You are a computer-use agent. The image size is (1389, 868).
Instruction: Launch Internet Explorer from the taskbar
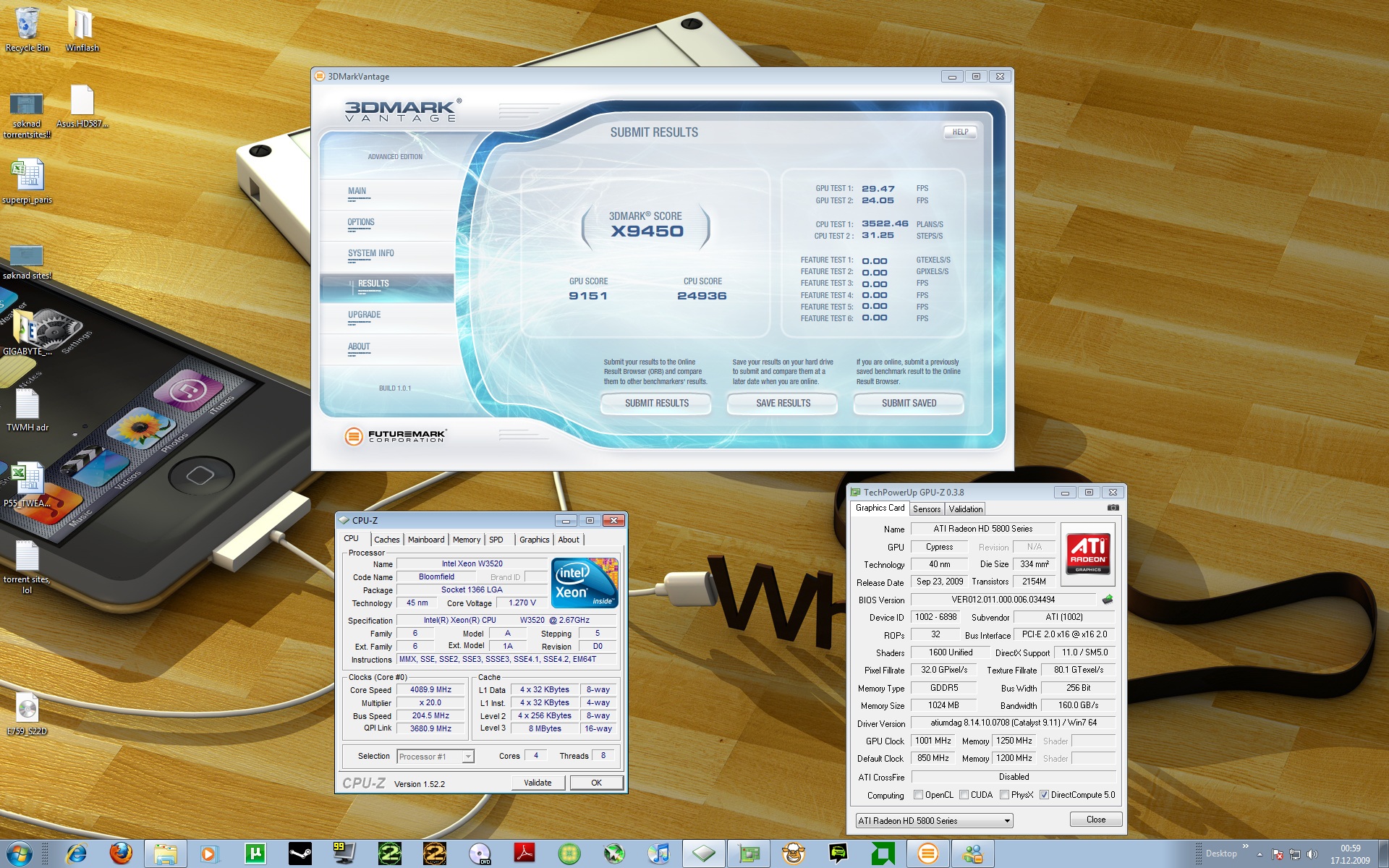click(x=76, y=854)
